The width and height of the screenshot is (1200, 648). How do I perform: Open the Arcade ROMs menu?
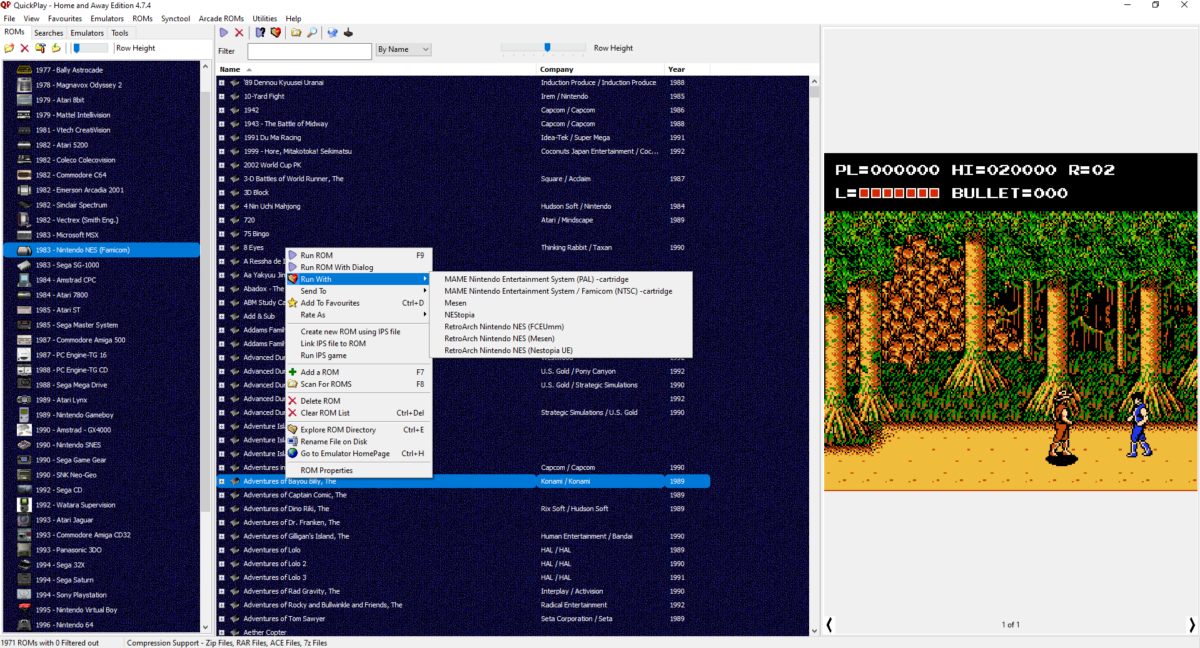tap(221, 19)
